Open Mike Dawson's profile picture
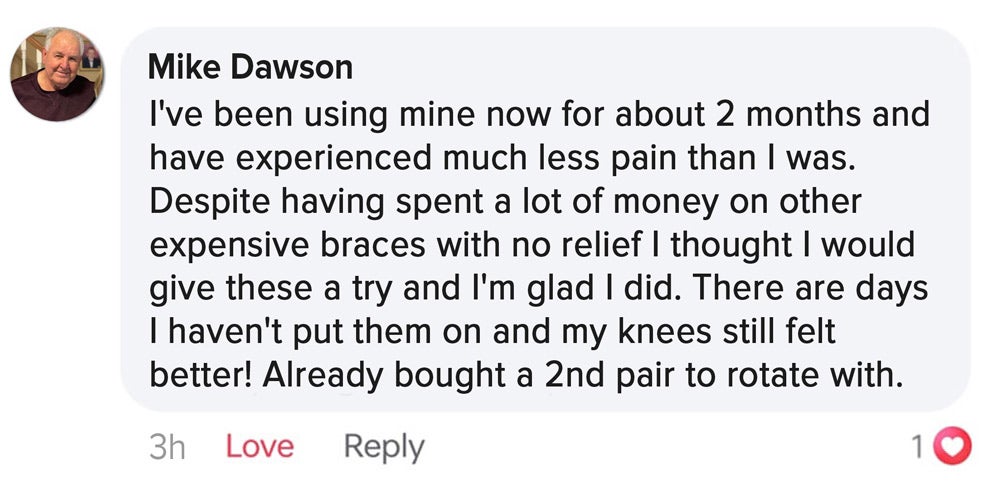The width and height of the screenshot is (1000, 496). pyautogui.click(x=57, y=74)
